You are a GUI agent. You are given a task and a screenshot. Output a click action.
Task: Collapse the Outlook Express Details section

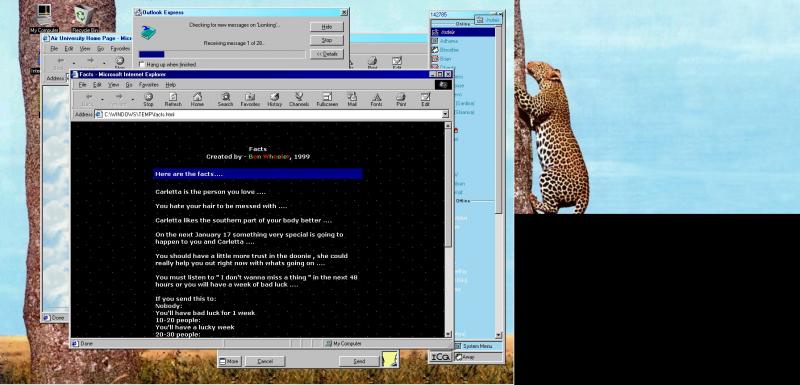click(327, 54)
